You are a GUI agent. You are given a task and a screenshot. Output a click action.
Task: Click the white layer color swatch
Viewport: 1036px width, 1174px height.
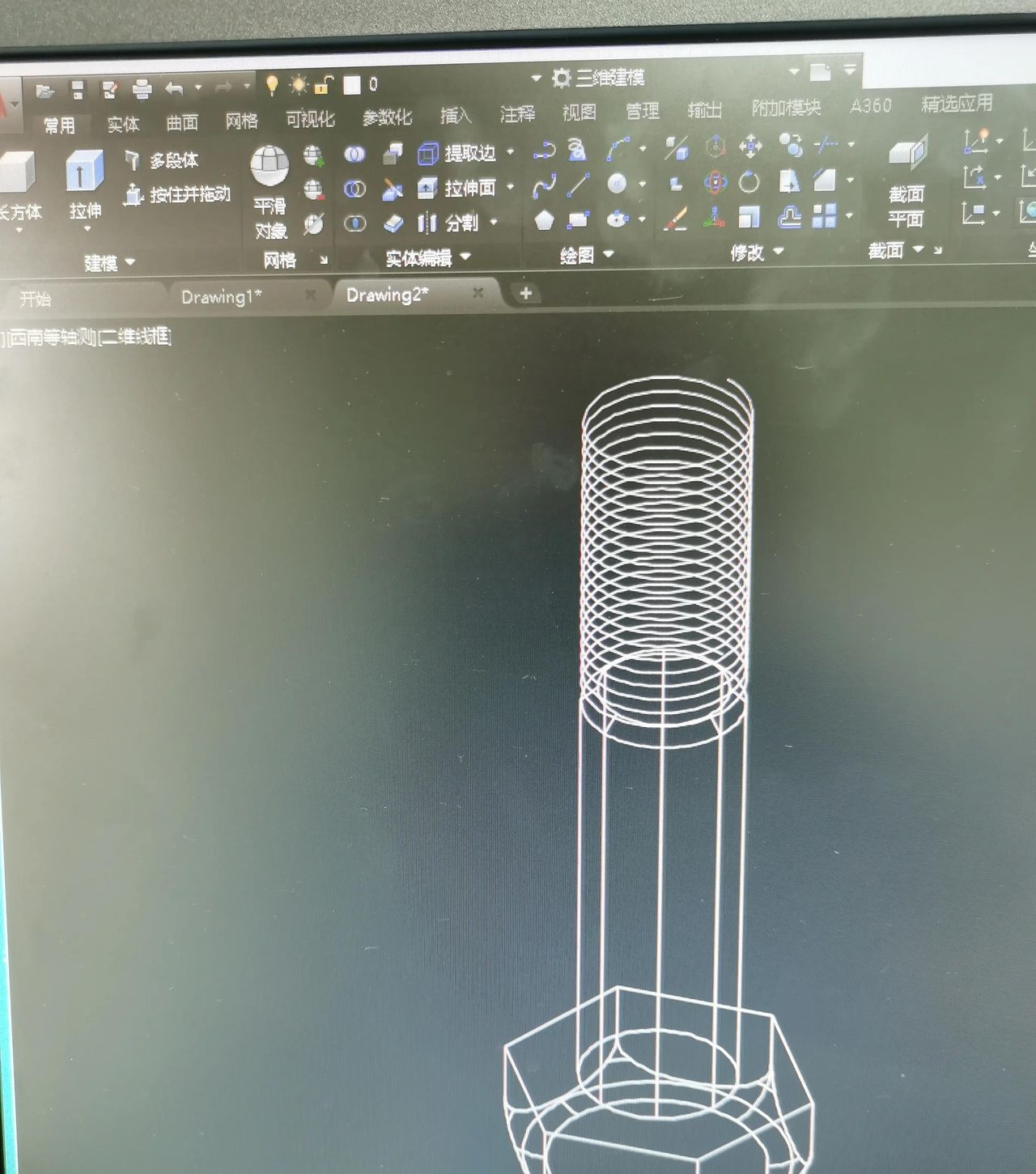point(352,85)
